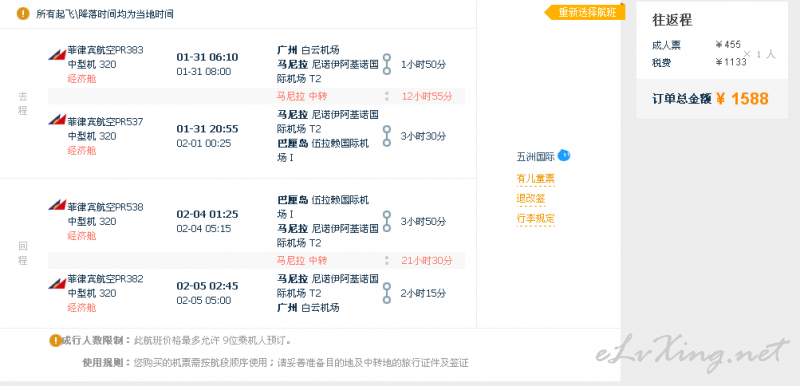Select the text 菲律宾航空PR382
This screenshot has height=386, width=800.
pyautogui.click(x=106, y=279)
